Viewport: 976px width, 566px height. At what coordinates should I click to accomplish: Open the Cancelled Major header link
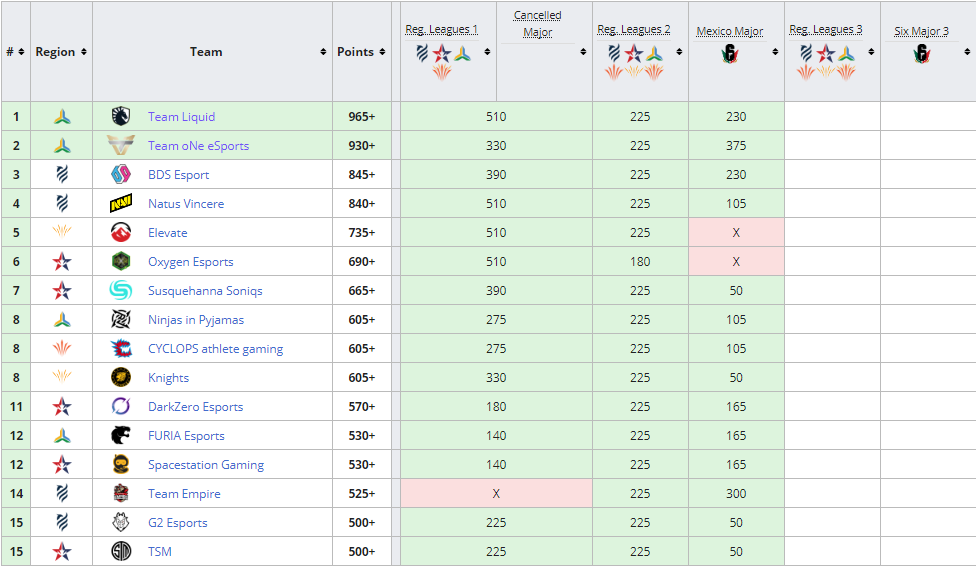(x=538, y=24)
